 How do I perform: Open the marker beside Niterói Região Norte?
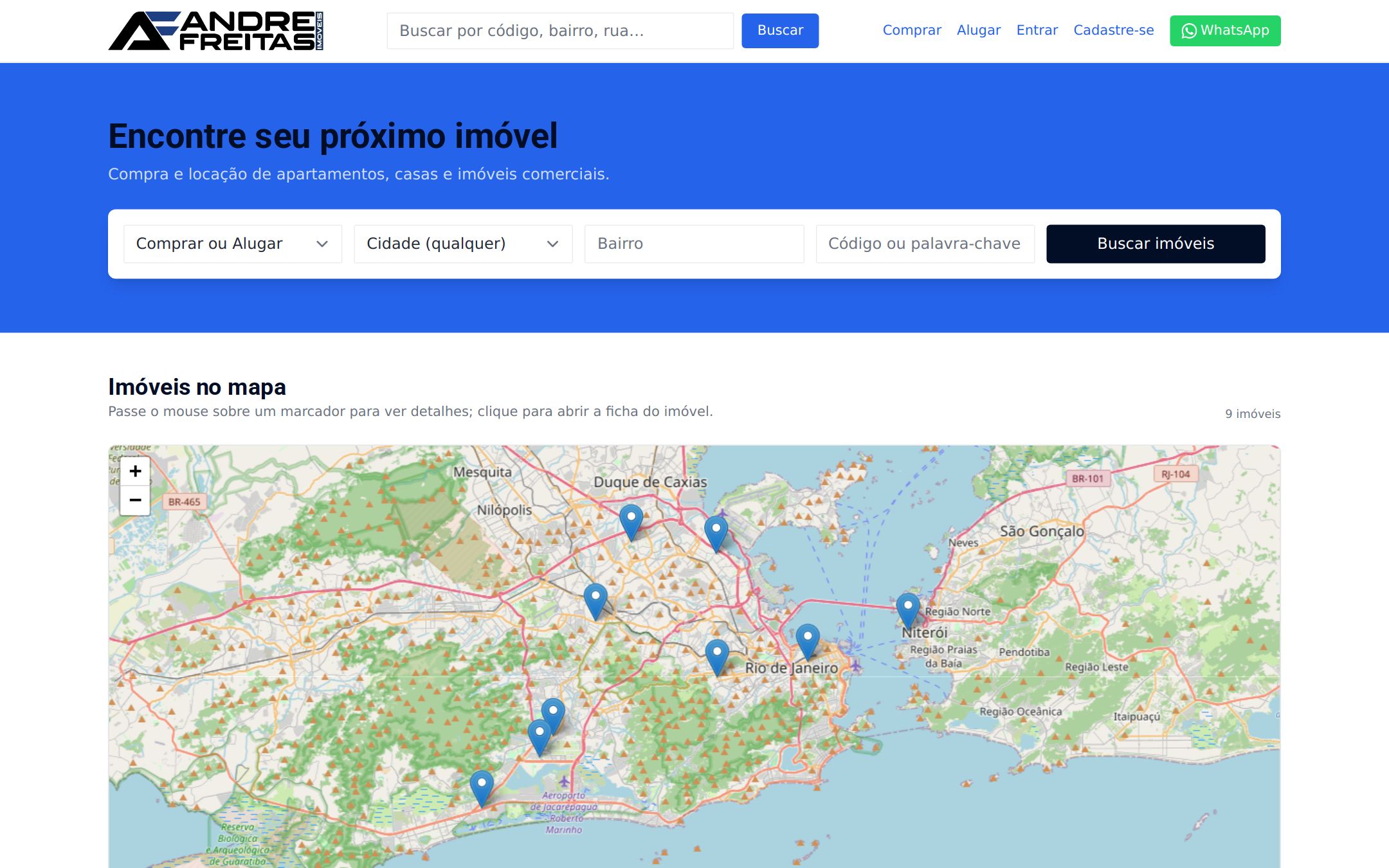pyautogui.click(x=907, y=611)
